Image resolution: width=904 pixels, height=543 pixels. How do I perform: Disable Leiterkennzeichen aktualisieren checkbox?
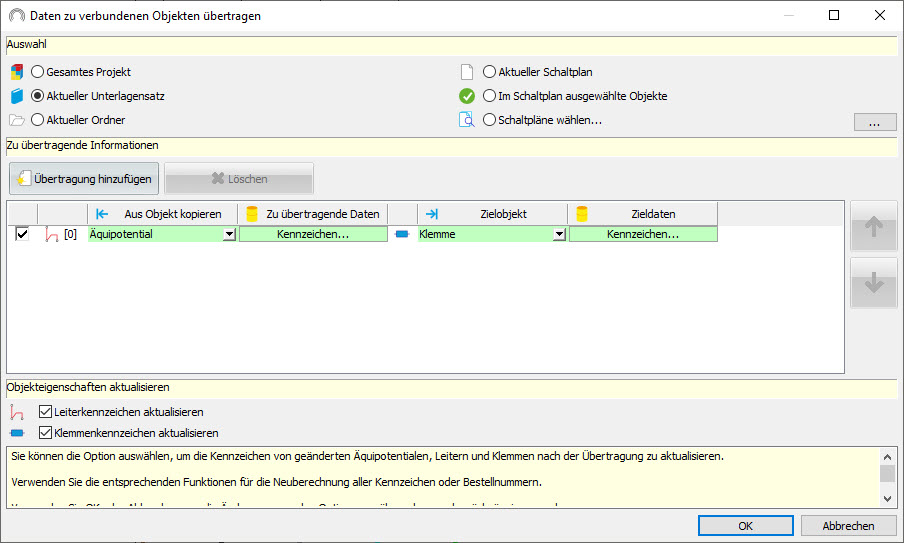point(45,412)
